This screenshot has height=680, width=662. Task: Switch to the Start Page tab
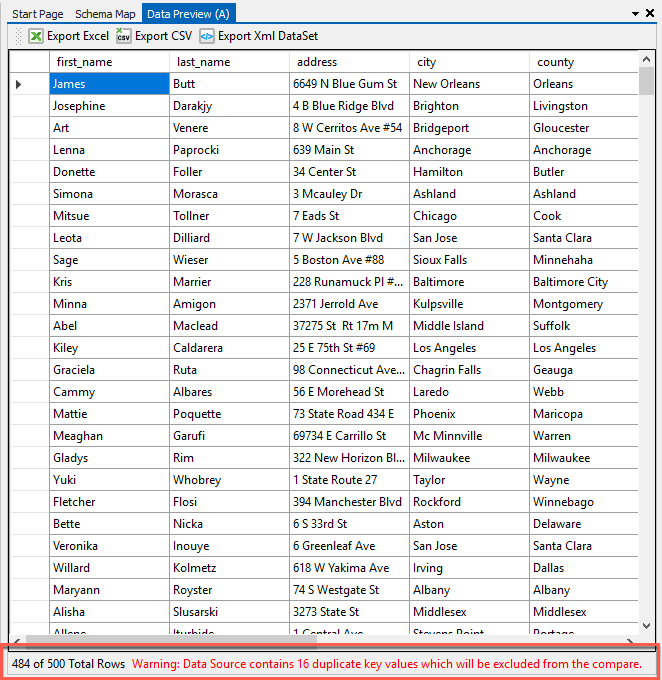click(38, 14)
